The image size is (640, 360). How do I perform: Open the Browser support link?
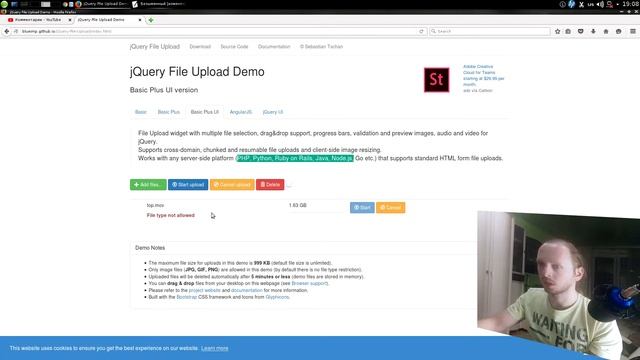[x=309, y=283]
